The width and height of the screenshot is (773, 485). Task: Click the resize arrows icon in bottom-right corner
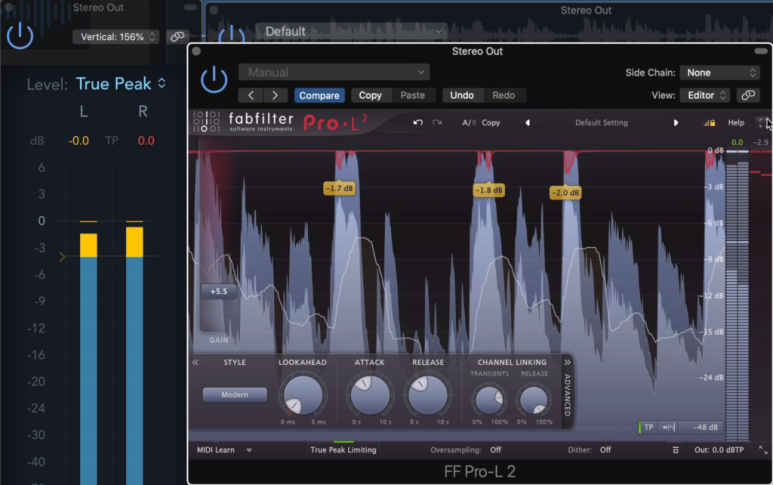click(x=763, y=450)
